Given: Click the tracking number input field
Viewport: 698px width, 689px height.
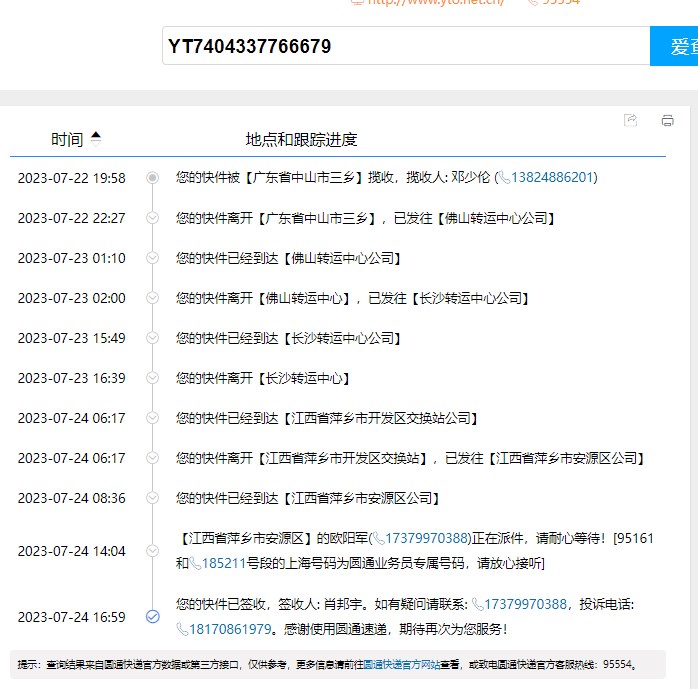Looking at the screenshot, I should (x=406, y=46).
